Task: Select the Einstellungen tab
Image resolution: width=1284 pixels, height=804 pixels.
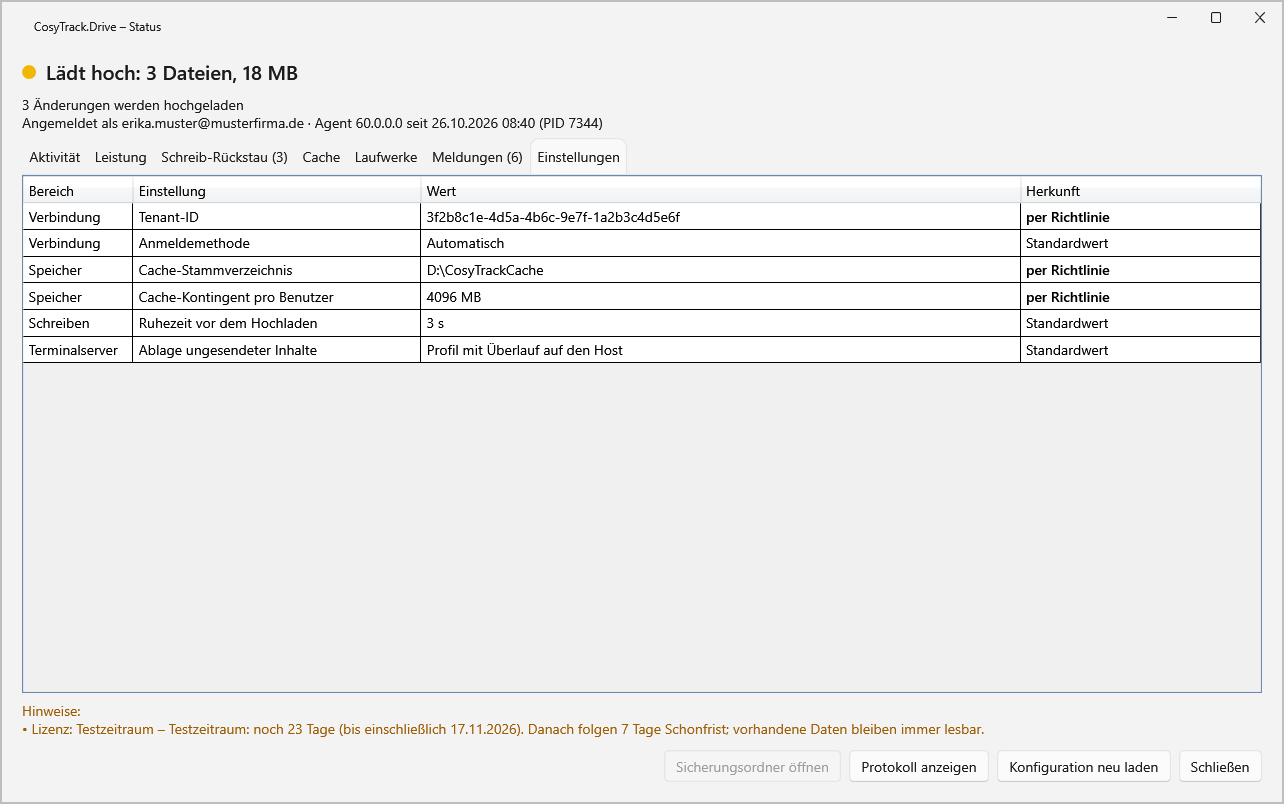Action: 578,157
